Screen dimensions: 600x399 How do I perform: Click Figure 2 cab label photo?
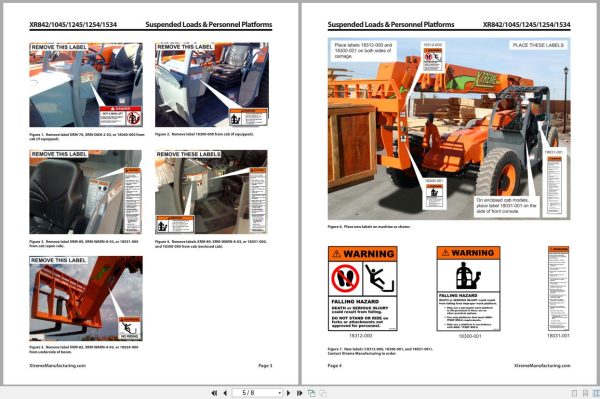pos(212,85)
